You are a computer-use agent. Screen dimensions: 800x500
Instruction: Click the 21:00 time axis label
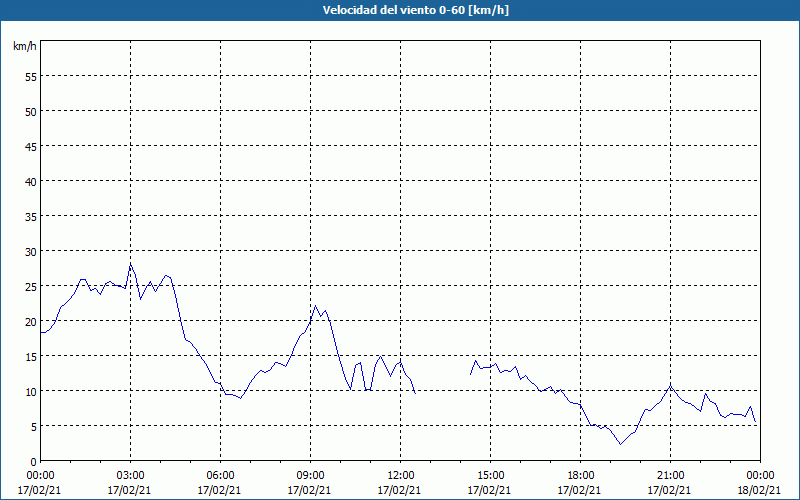(x=670, y=476)
